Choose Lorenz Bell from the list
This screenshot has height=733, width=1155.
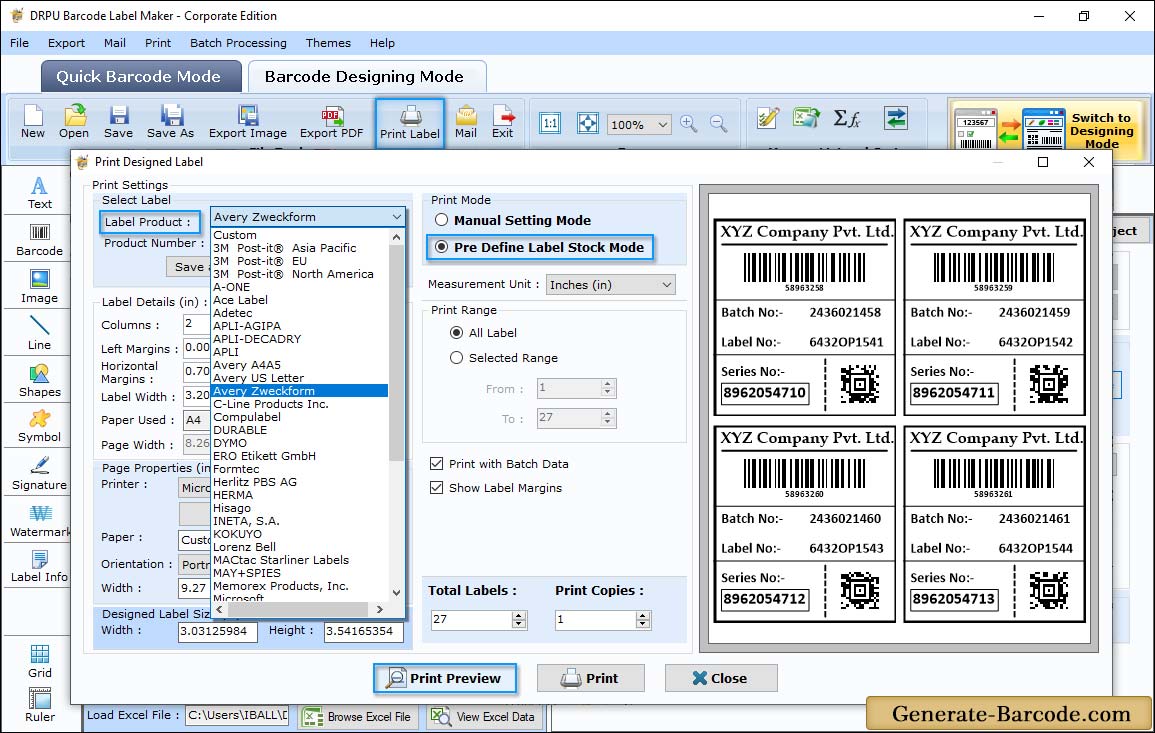click(245, 547)
